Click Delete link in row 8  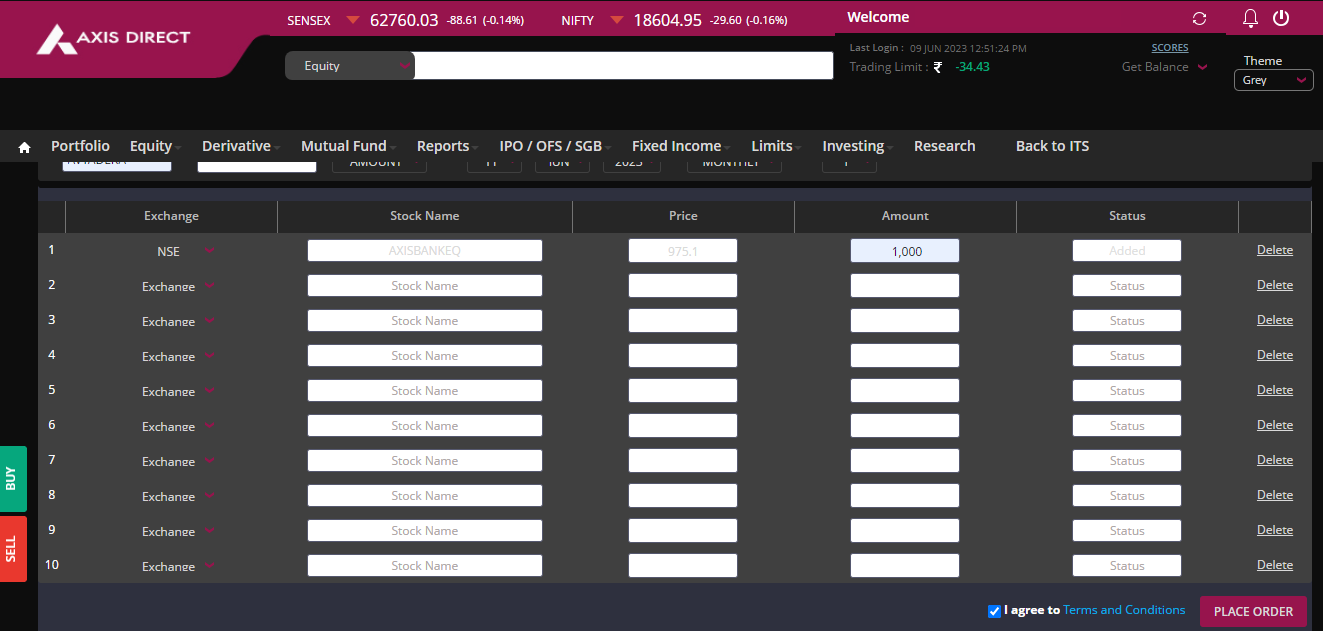[x=1275, y=495]
